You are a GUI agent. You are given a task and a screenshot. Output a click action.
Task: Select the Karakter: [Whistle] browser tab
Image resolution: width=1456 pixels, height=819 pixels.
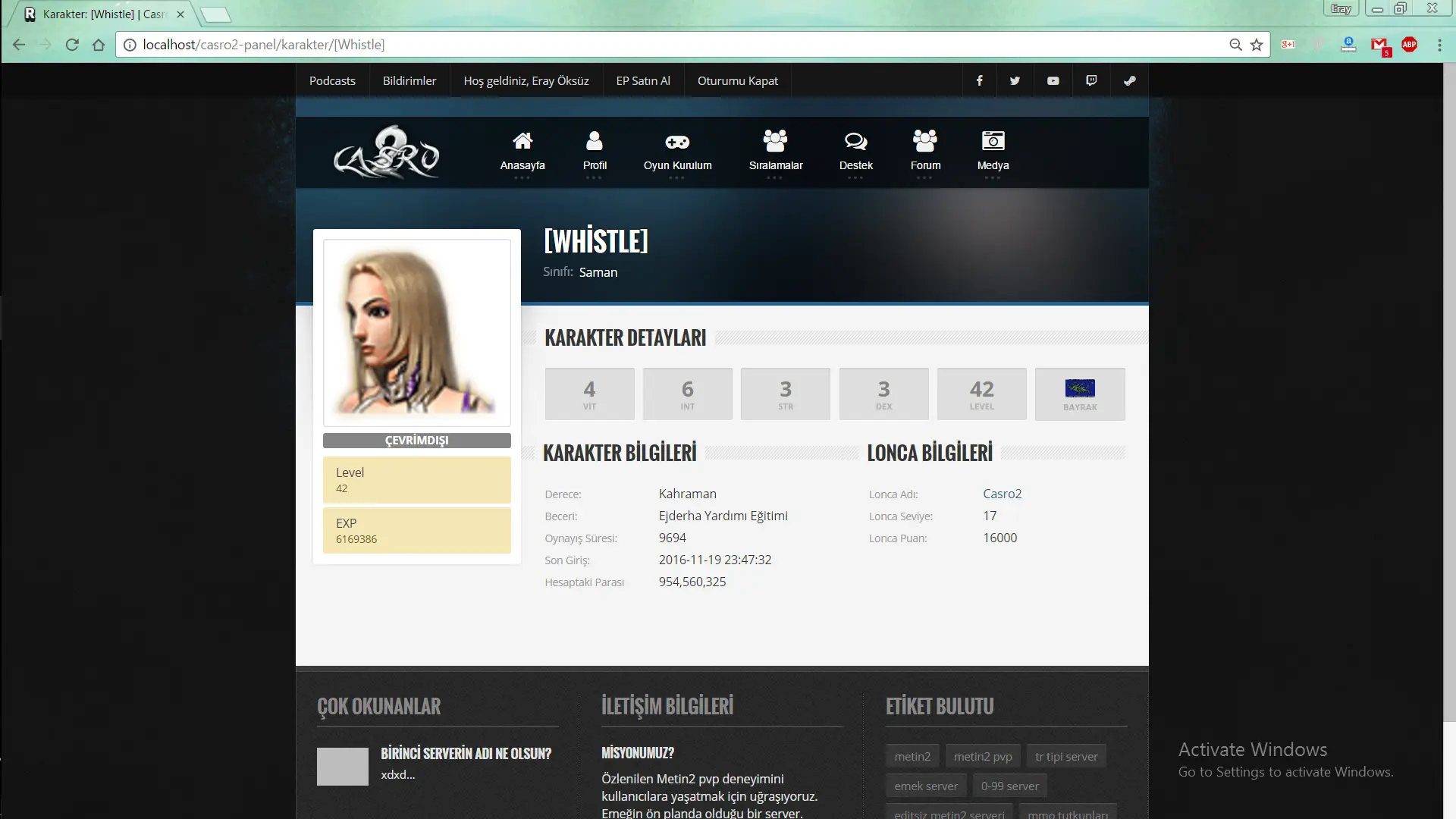pos(102,14)
